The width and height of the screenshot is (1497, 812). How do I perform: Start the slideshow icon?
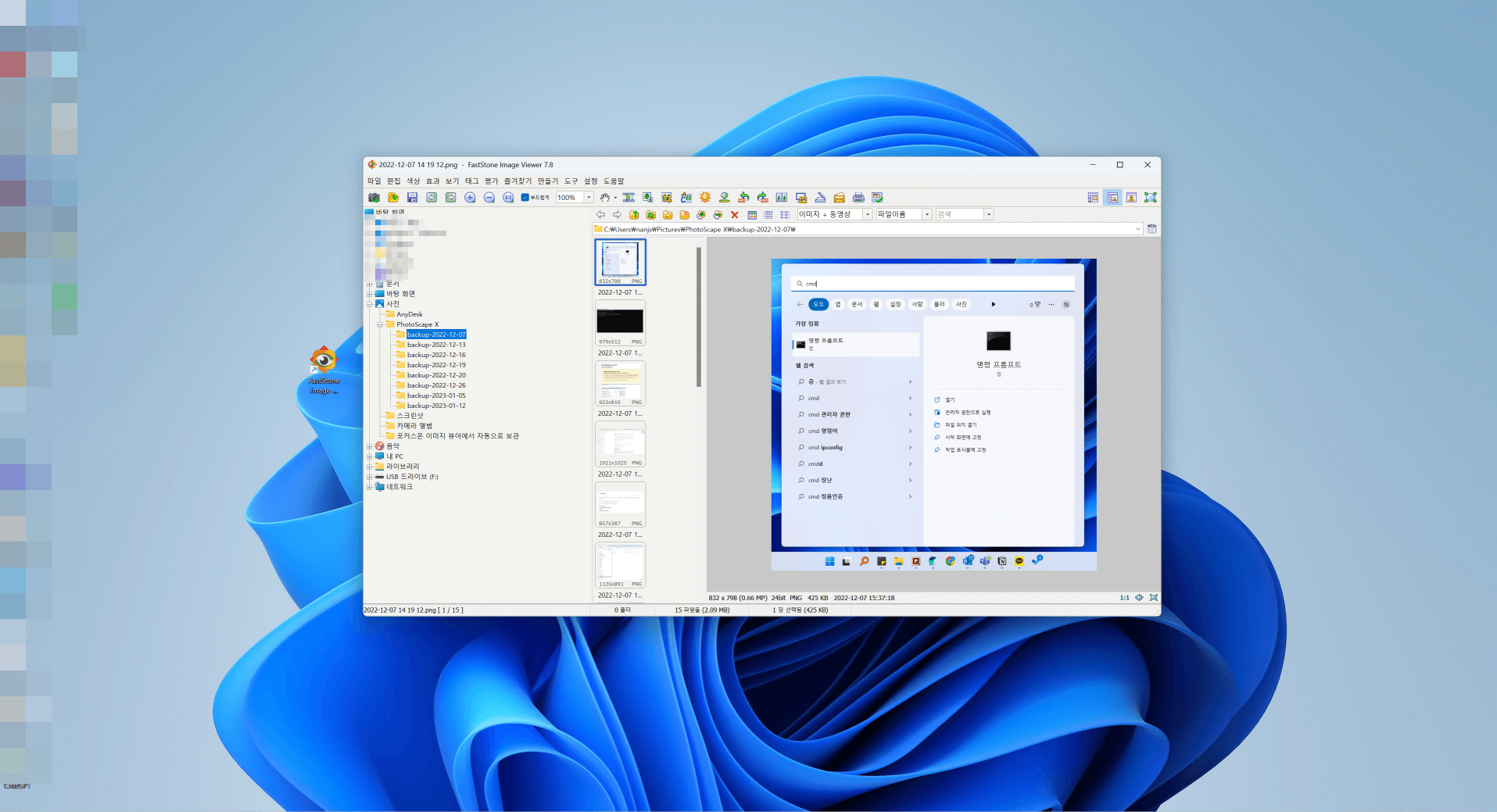click(629, 198)
